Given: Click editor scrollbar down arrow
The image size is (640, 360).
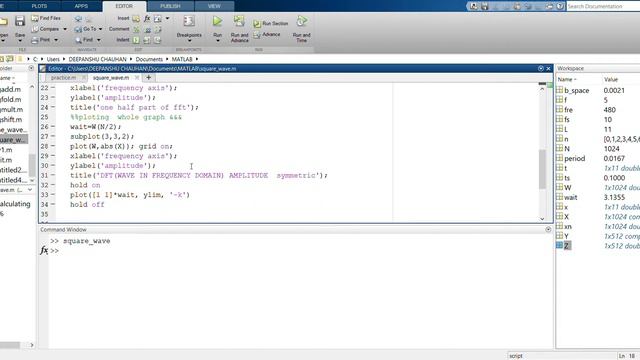Looking at the screenshot, I should (x=542, y=219).
